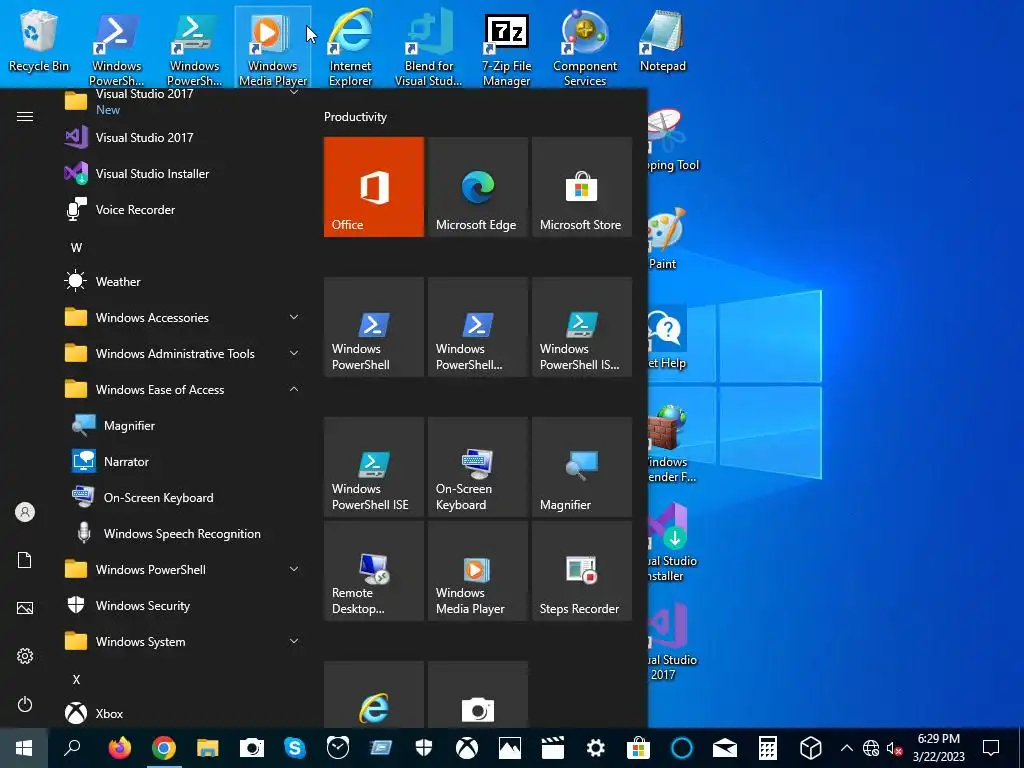Open Cortana from the taskbar
The width and height of the screenshot is (1024, 768).
tap(682, 748)
